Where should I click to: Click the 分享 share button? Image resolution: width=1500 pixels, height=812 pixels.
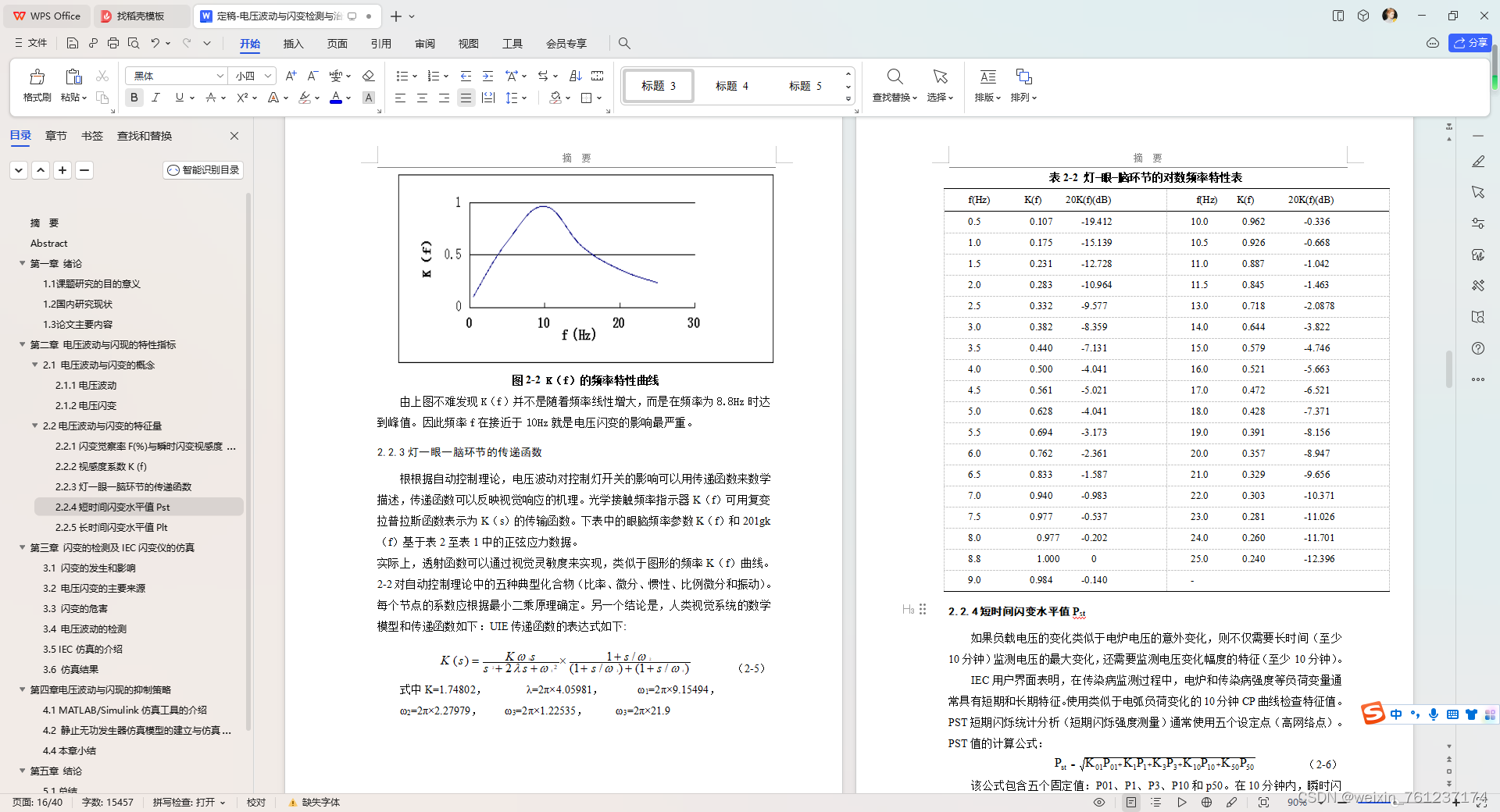point(1470,43)
